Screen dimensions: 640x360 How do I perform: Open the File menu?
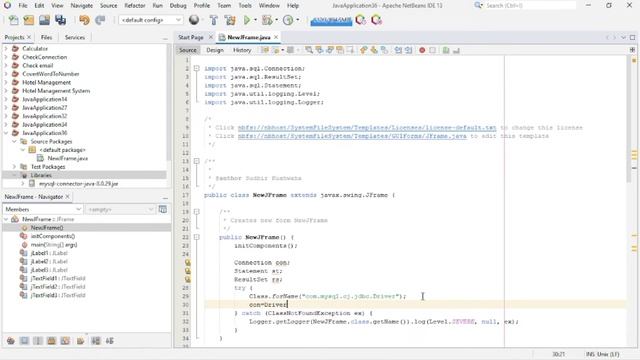(23, 6)
